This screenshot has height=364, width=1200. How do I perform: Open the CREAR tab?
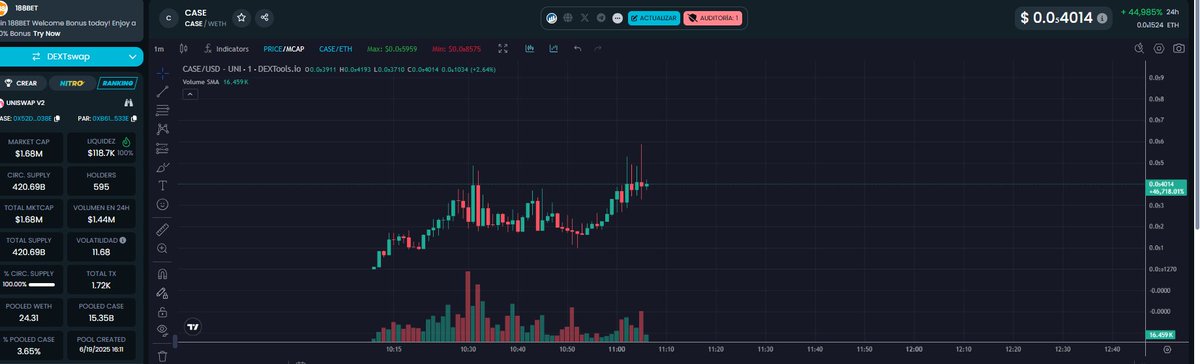[x=22, y=83]
